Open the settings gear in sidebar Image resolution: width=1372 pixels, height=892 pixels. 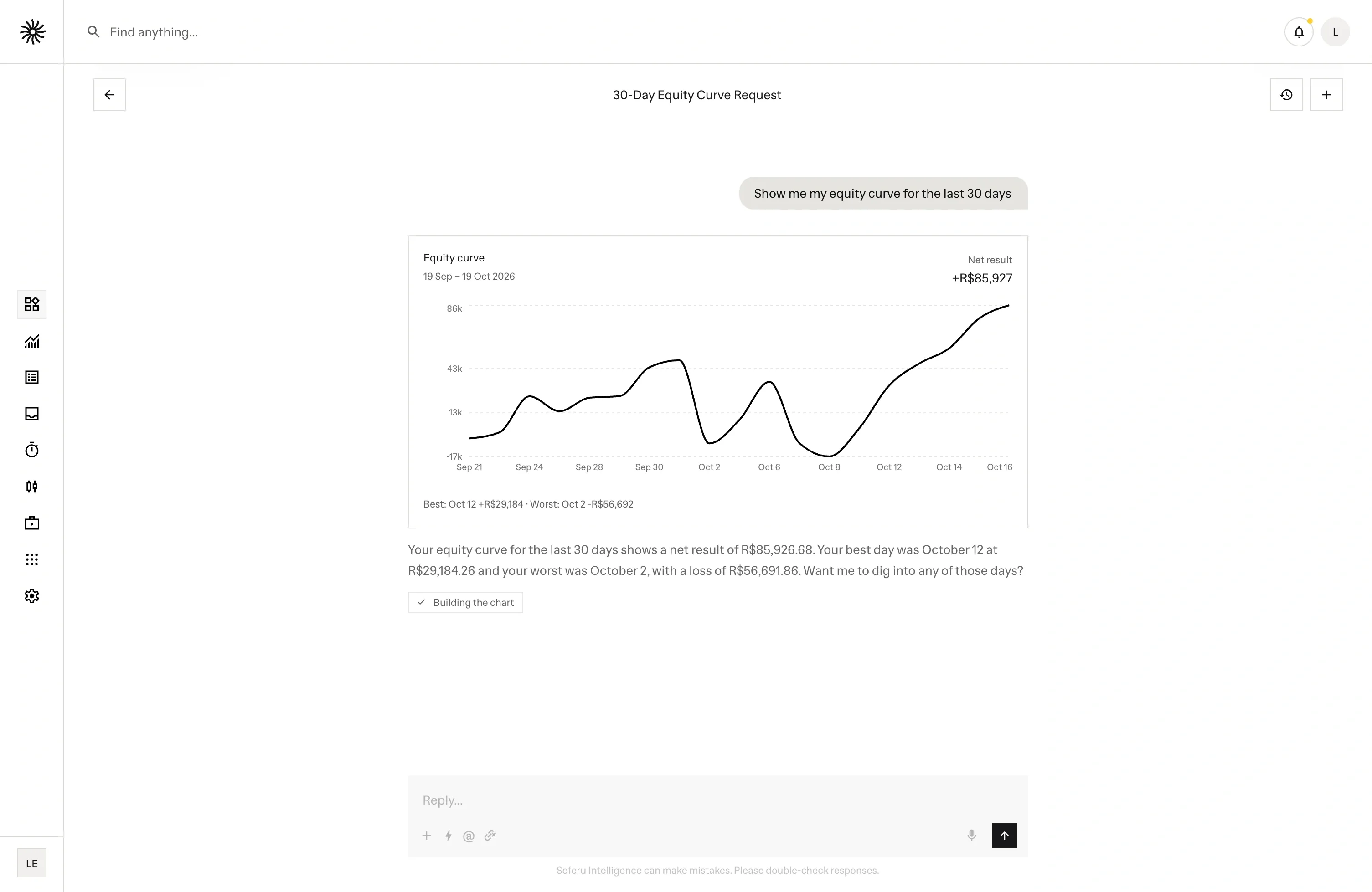pyautogui.click(x=32, y=596)
